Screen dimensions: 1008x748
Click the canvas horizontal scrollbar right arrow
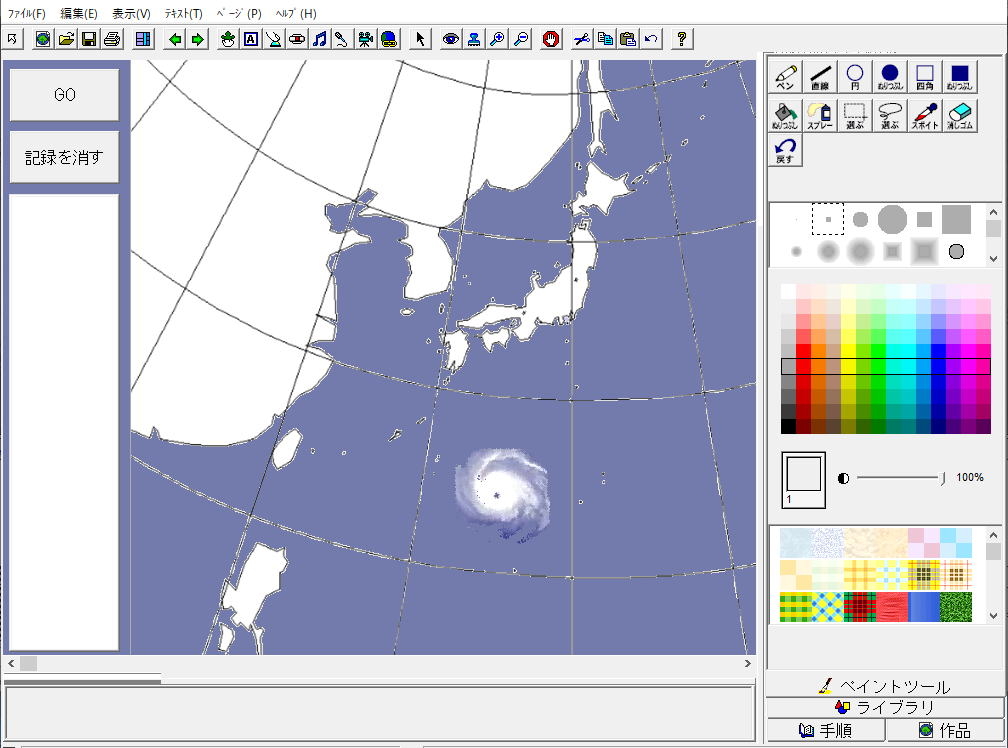coord(747,663)
